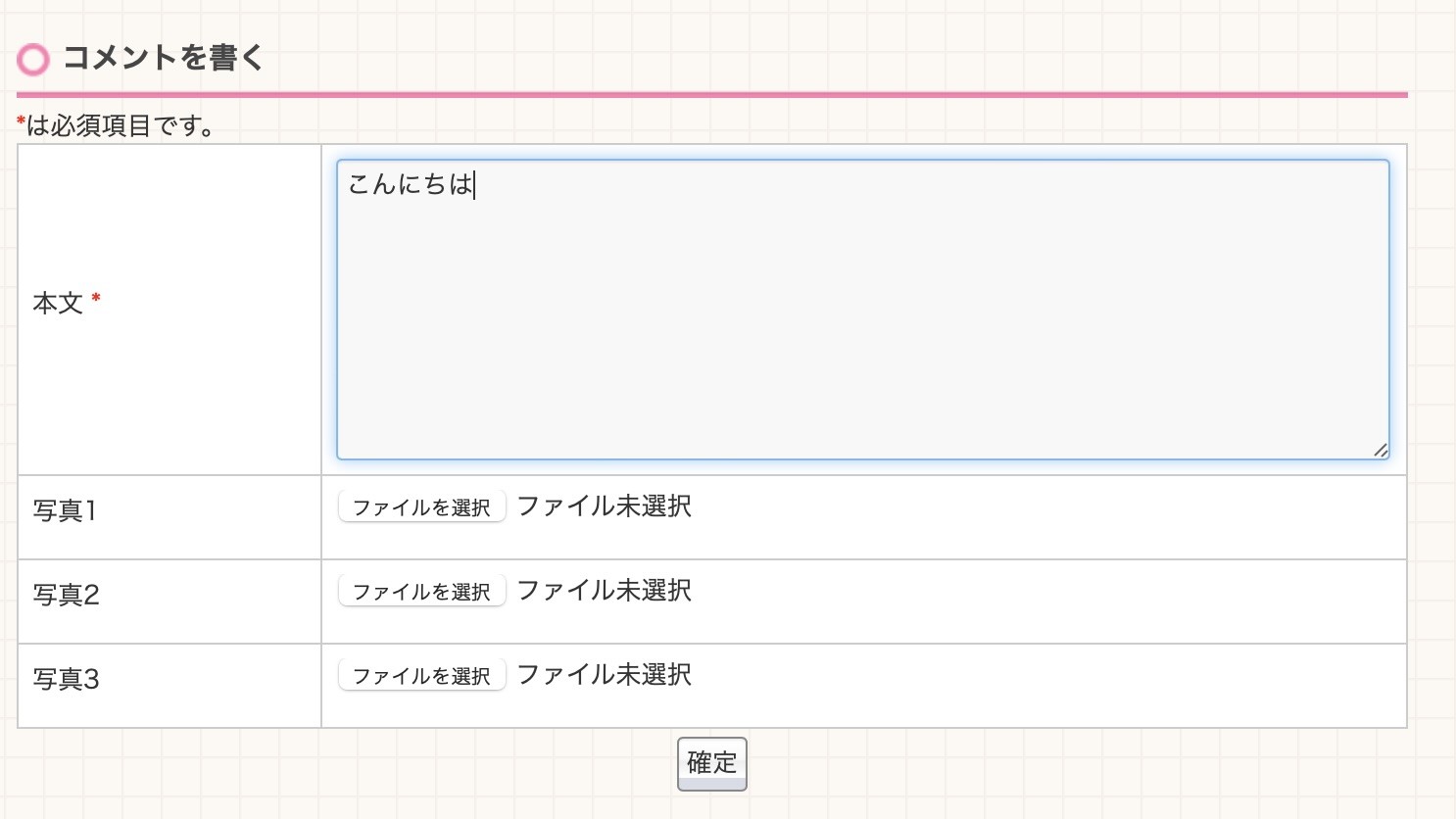Click the red asterisk next to 本文
Image resolution: width=1456 pixels, height=819 pixels.
point(96,299)
